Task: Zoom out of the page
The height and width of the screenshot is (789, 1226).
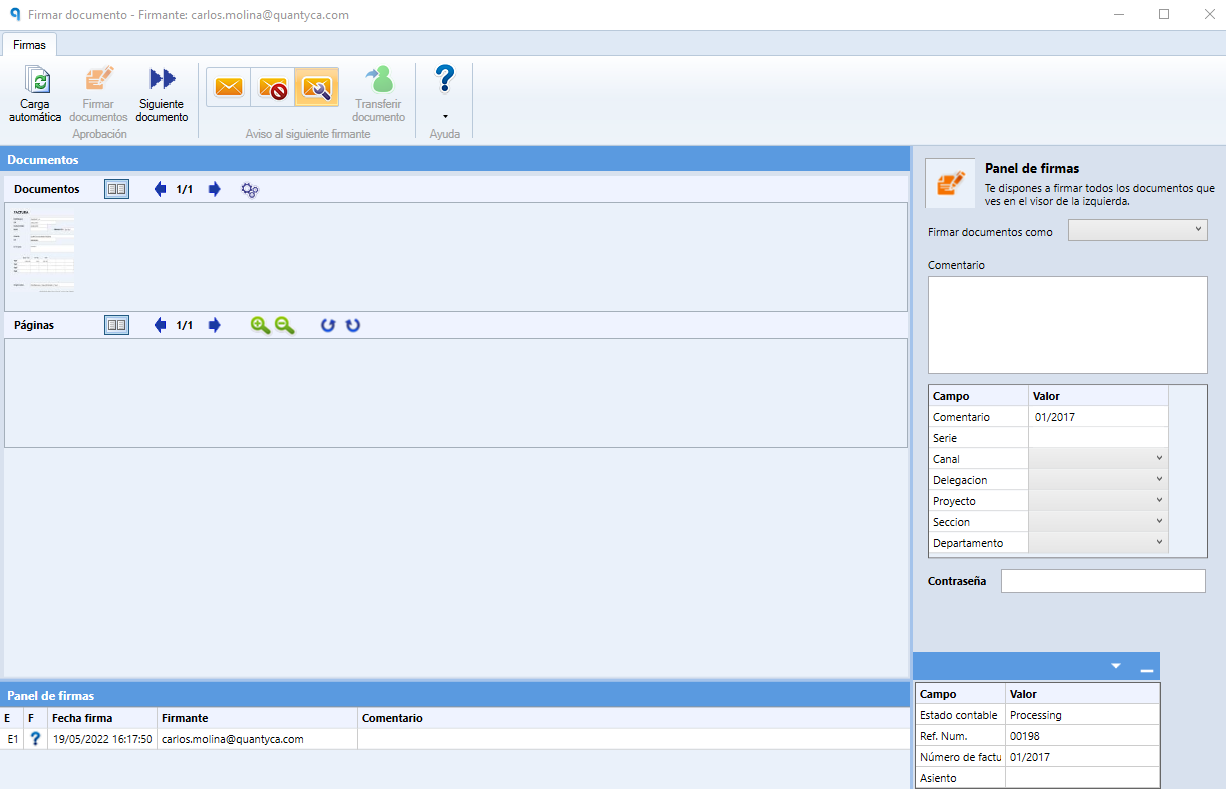Action: coord(285,325)
